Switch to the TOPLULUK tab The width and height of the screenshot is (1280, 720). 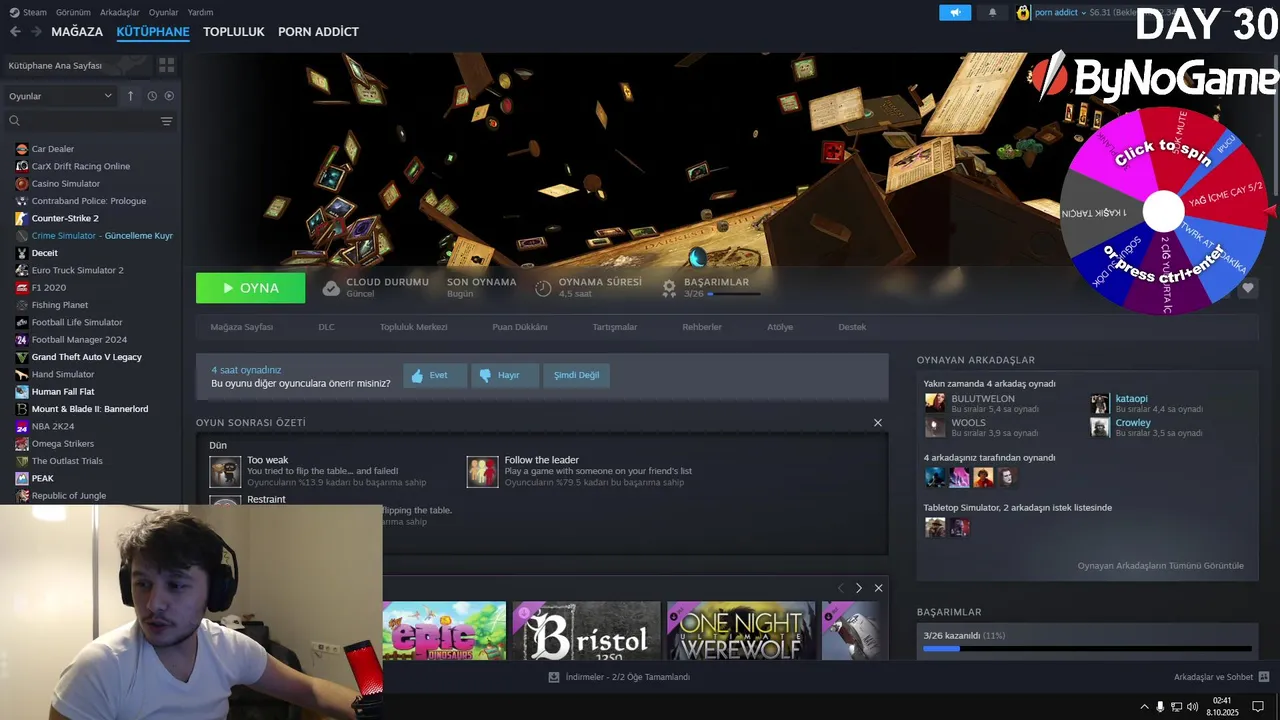point(234,32)
